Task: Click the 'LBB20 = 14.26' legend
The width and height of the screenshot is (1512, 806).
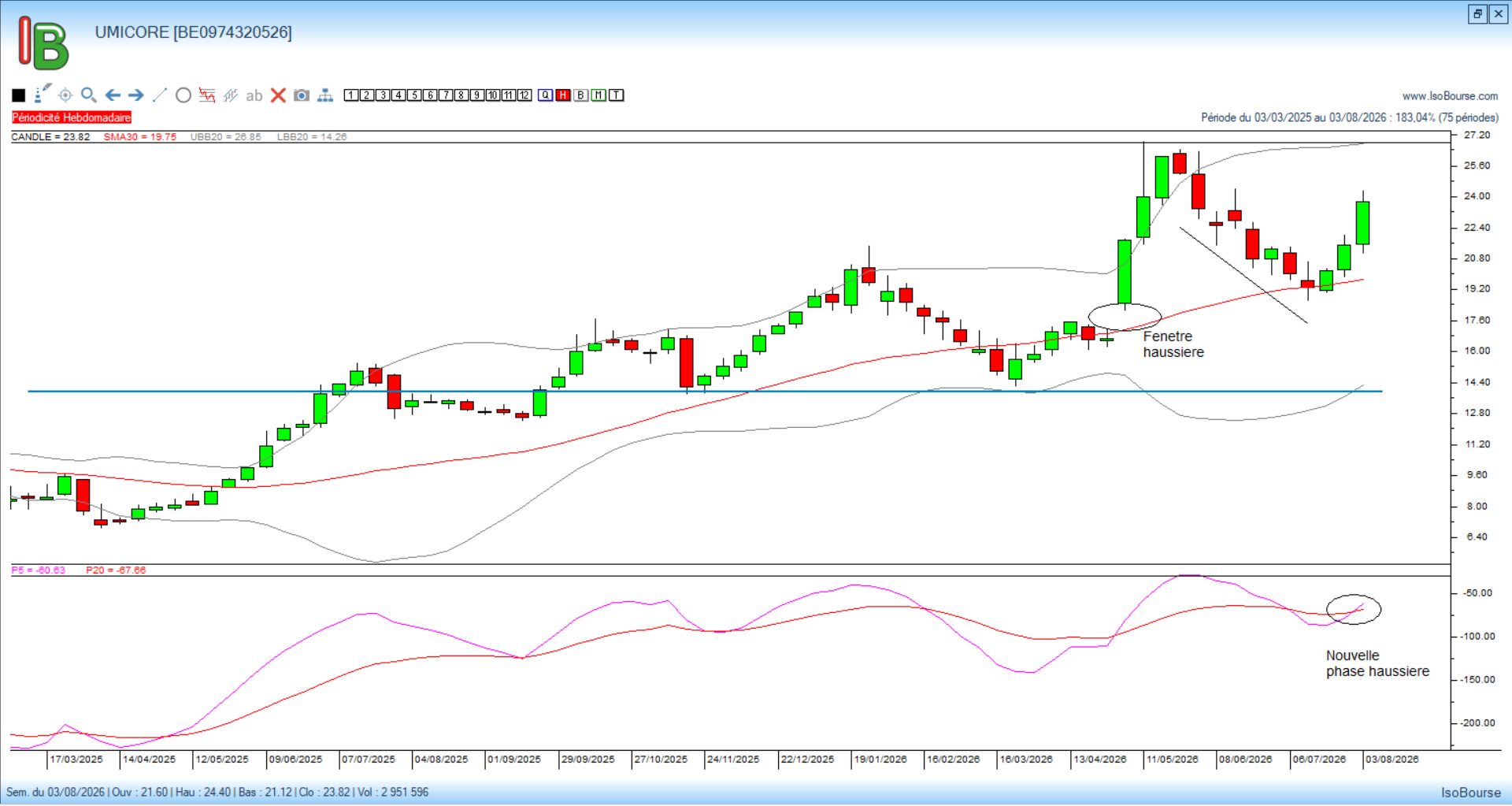Action: pos(312,137)
